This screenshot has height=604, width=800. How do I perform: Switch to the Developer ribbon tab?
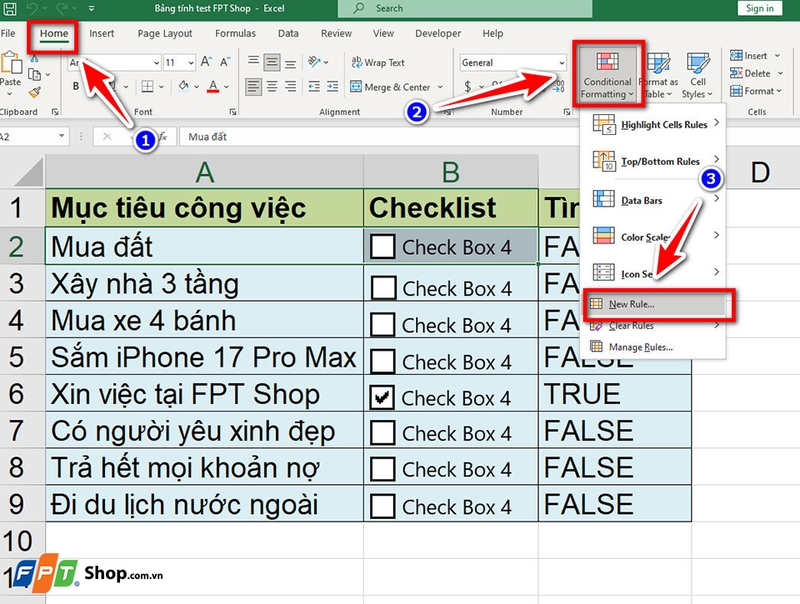coord(437,33)
